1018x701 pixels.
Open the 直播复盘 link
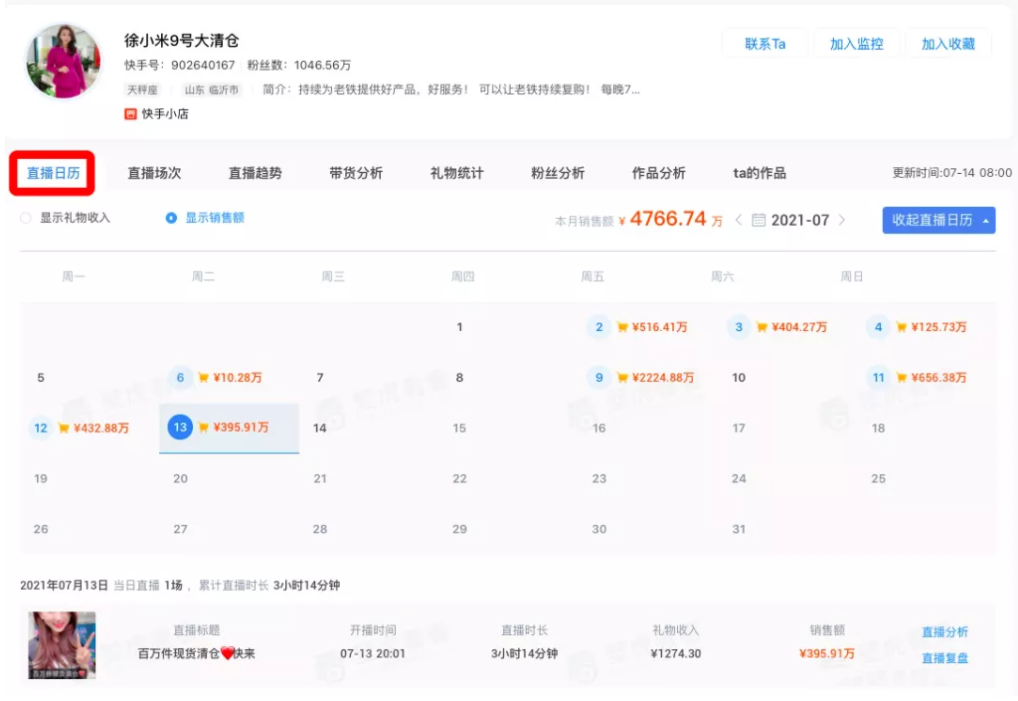945,658
